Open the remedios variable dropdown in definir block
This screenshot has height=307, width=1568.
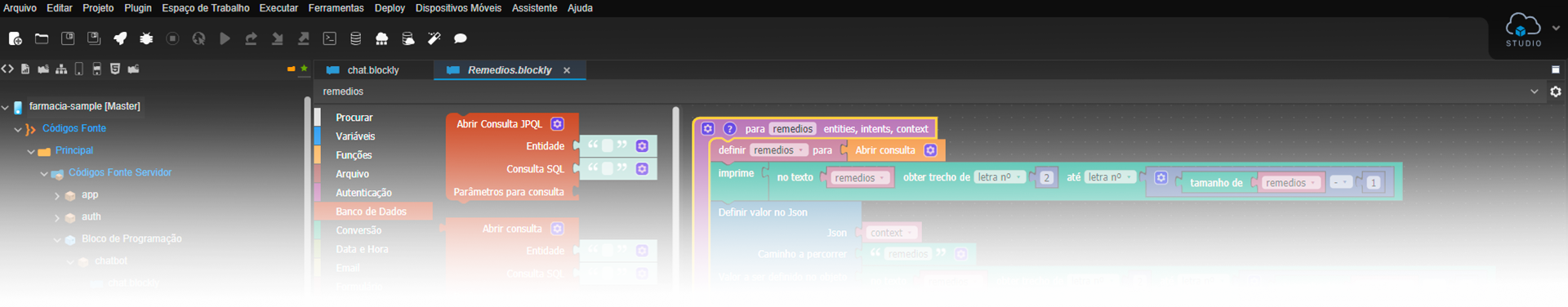778,150
